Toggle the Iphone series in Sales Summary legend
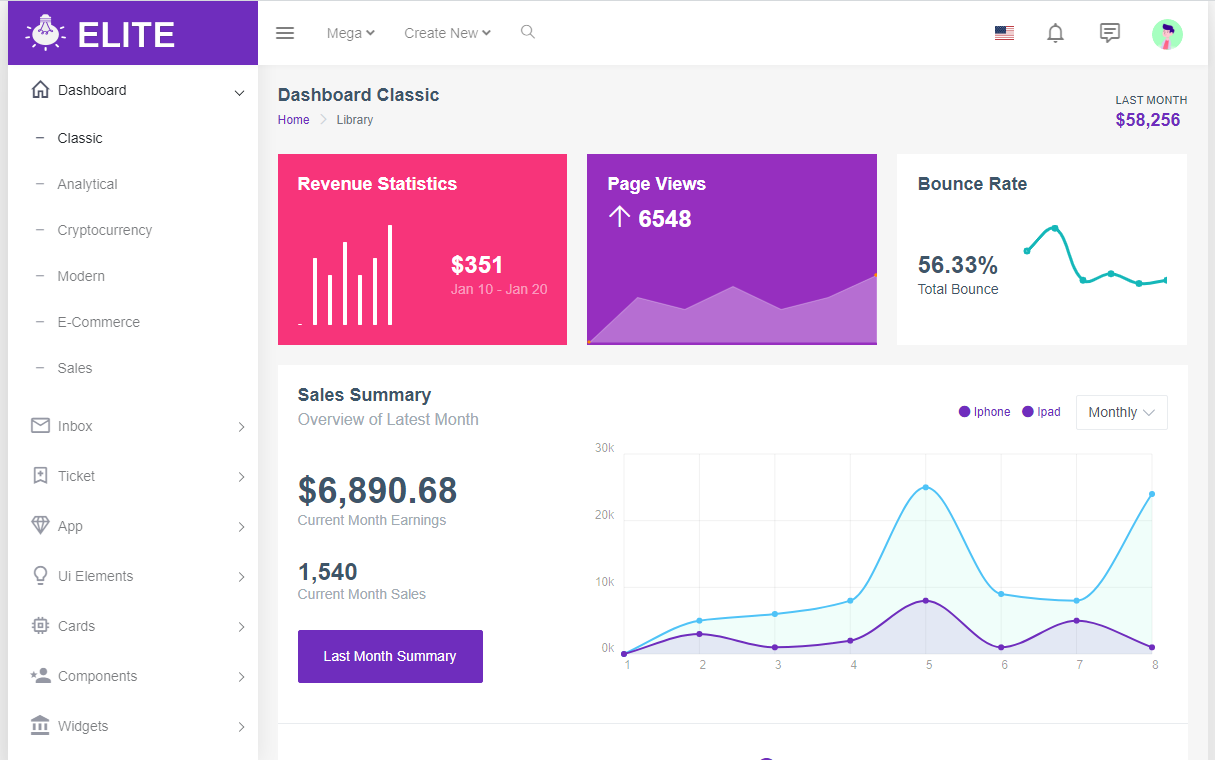 pos(984,411)
